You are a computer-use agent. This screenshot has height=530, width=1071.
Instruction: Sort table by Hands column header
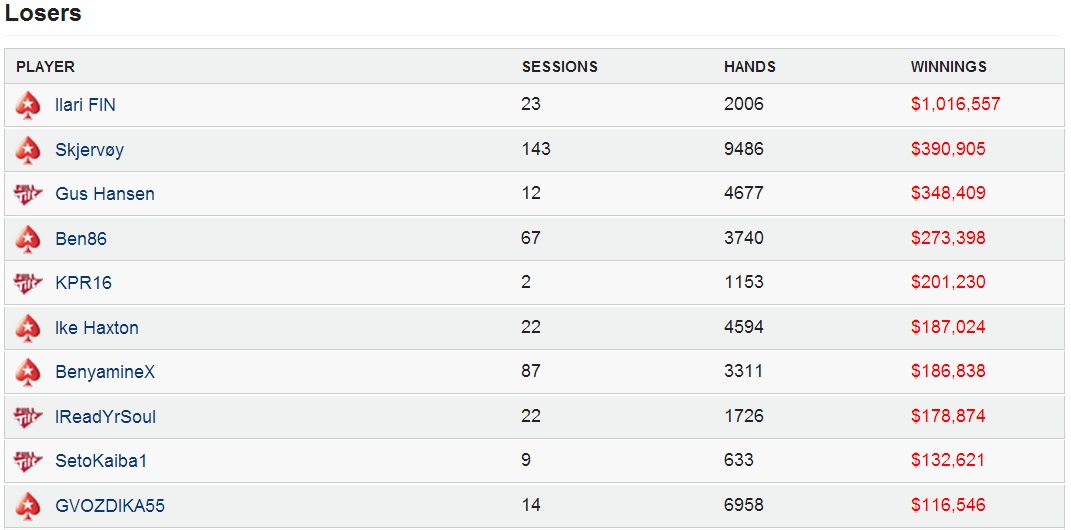pyautogui.click(x=749, y=67)
